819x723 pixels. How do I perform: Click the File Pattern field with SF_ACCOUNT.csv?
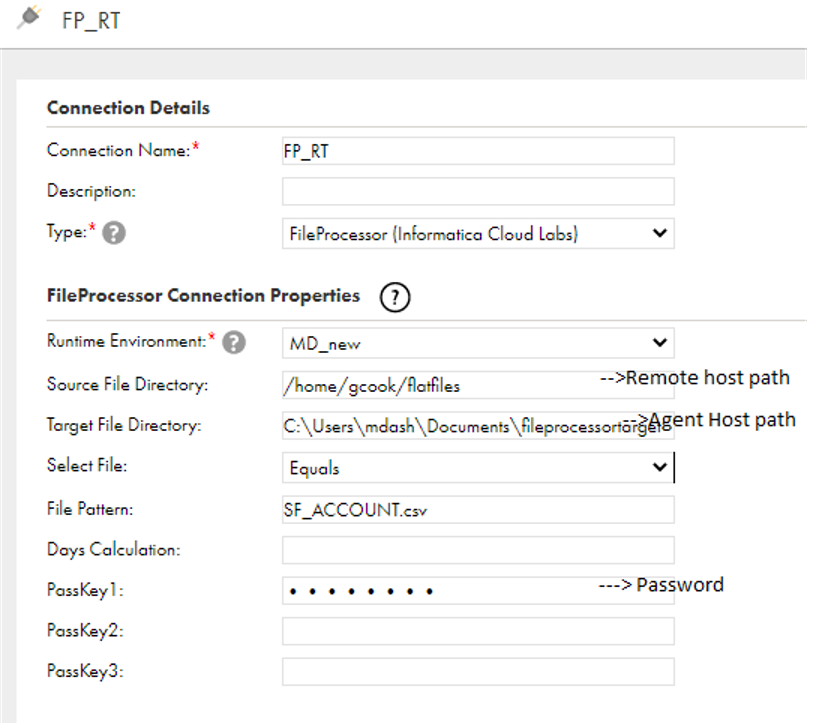[478, 509]
